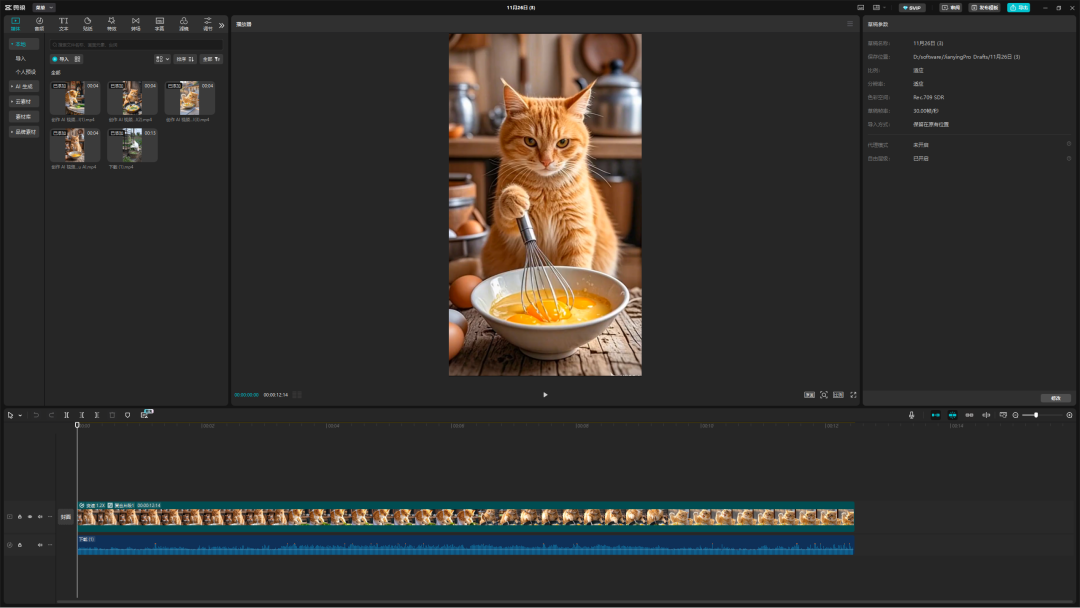Screen dimensions: 1080x608
Task: Toggle visibility eye on the video track
Action: [x=29, y=517]
